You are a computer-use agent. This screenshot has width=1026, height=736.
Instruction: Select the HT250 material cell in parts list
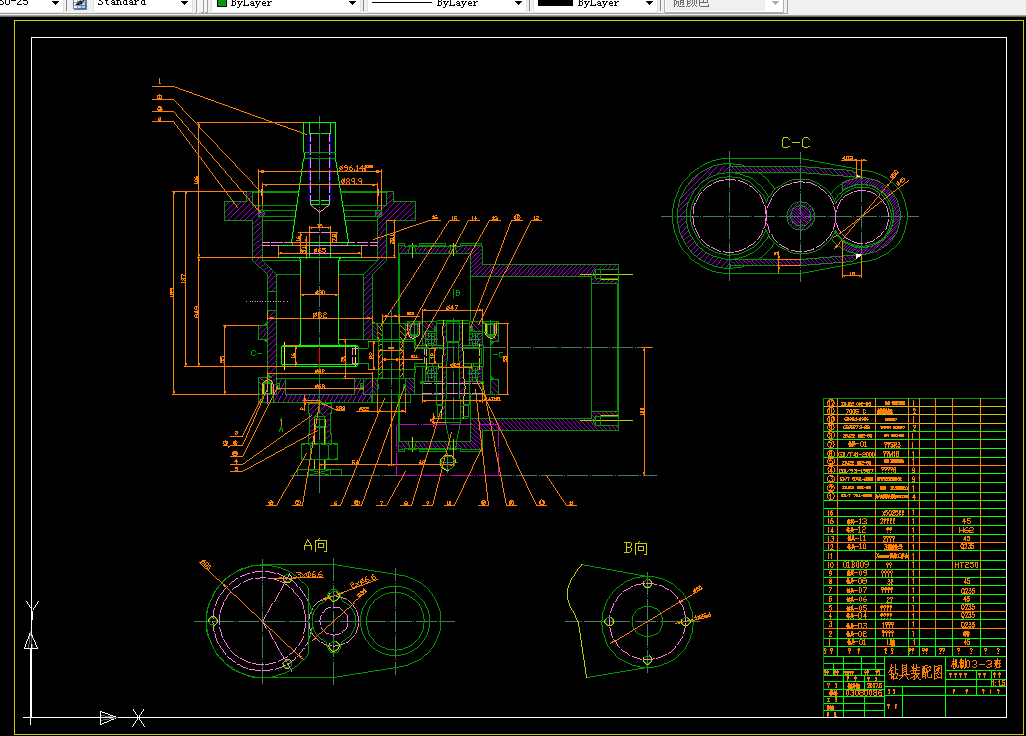(966, 565)
